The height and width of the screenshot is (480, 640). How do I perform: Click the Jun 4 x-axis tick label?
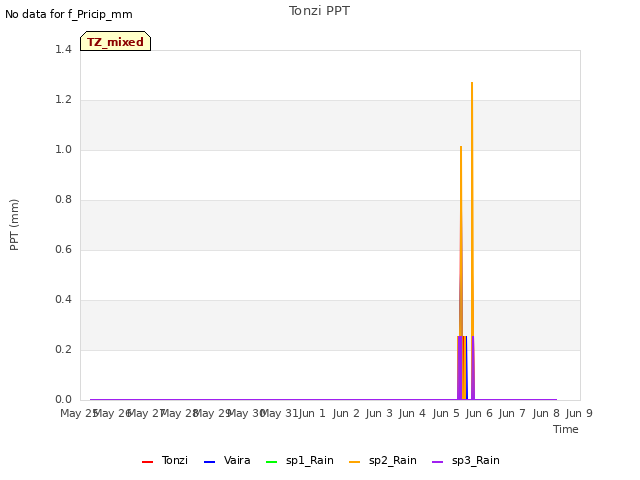coord(412,413)
